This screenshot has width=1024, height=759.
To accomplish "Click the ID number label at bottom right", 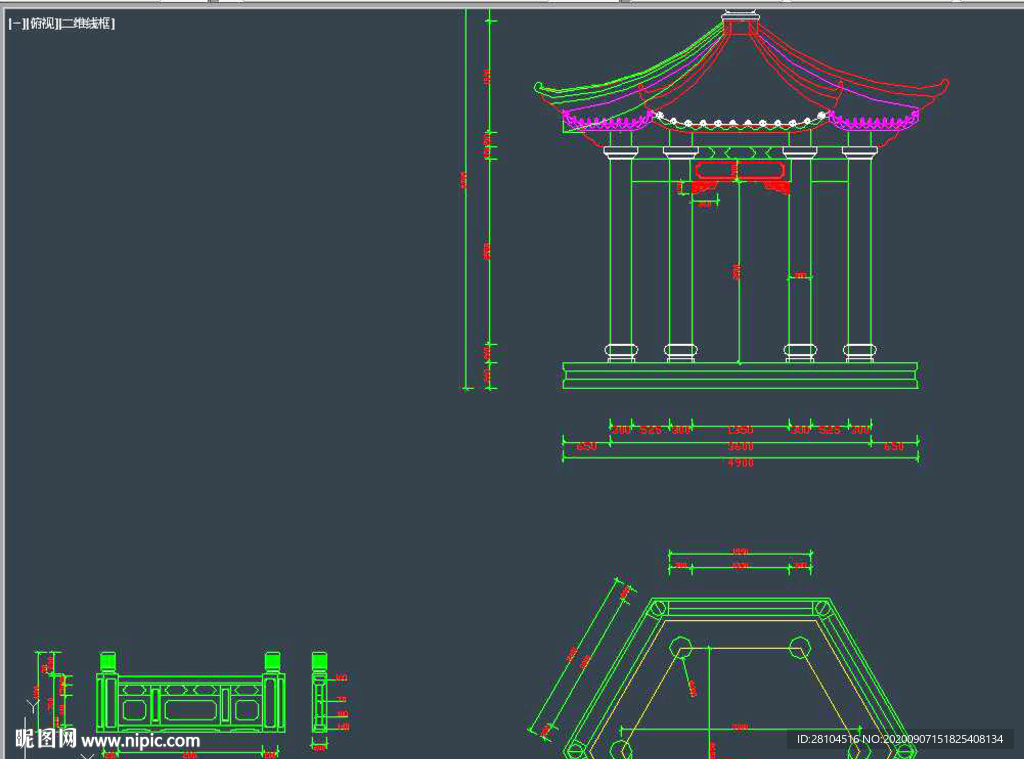I will click(899, 739).
